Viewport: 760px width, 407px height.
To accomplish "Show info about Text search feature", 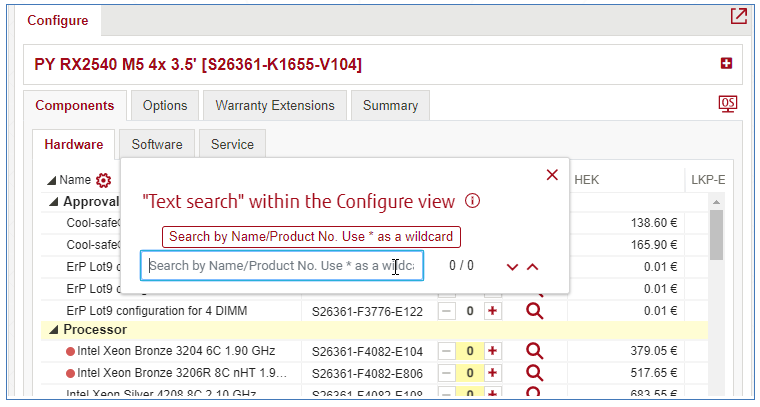I will (472, 201).
